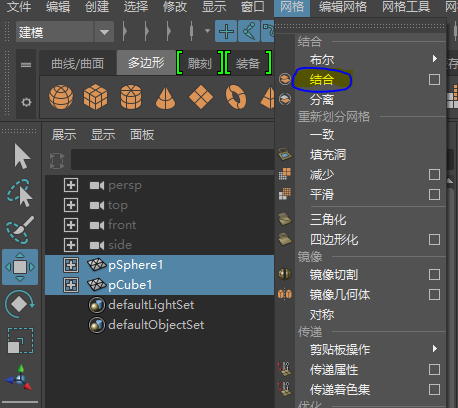The width and height of the screenshot is (458, 408).
Task: Open options box for 传递着色集
Action: tap(434, 389)
